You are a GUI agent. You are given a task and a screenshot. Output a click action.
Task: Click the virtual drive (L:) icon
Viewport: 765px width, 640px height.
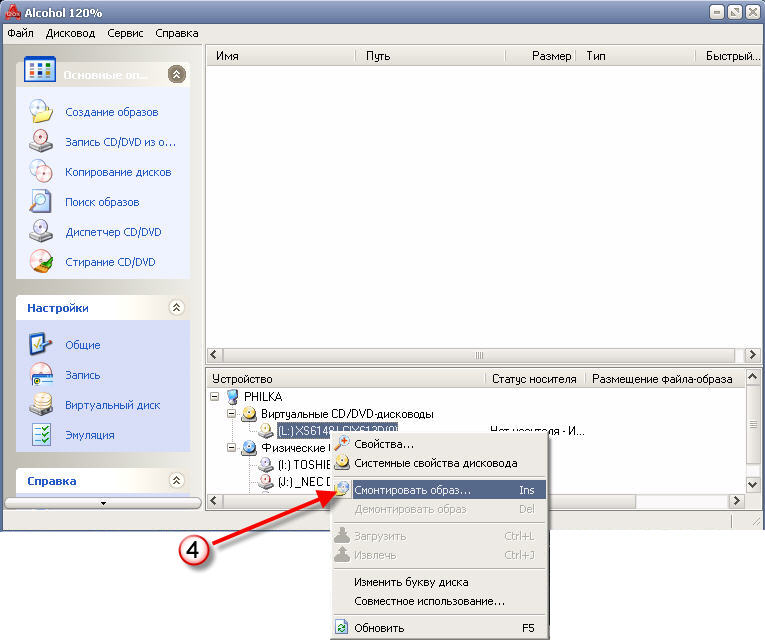point(266,430)
